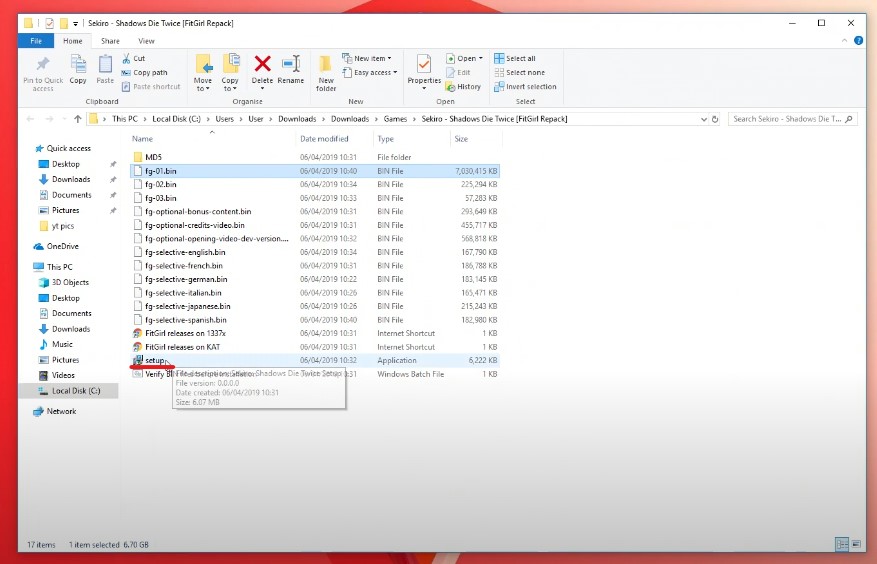Click the Open ribbon command
Image resolution: width=877 pixels, height=564 pixels.
(x=464, y=58)
